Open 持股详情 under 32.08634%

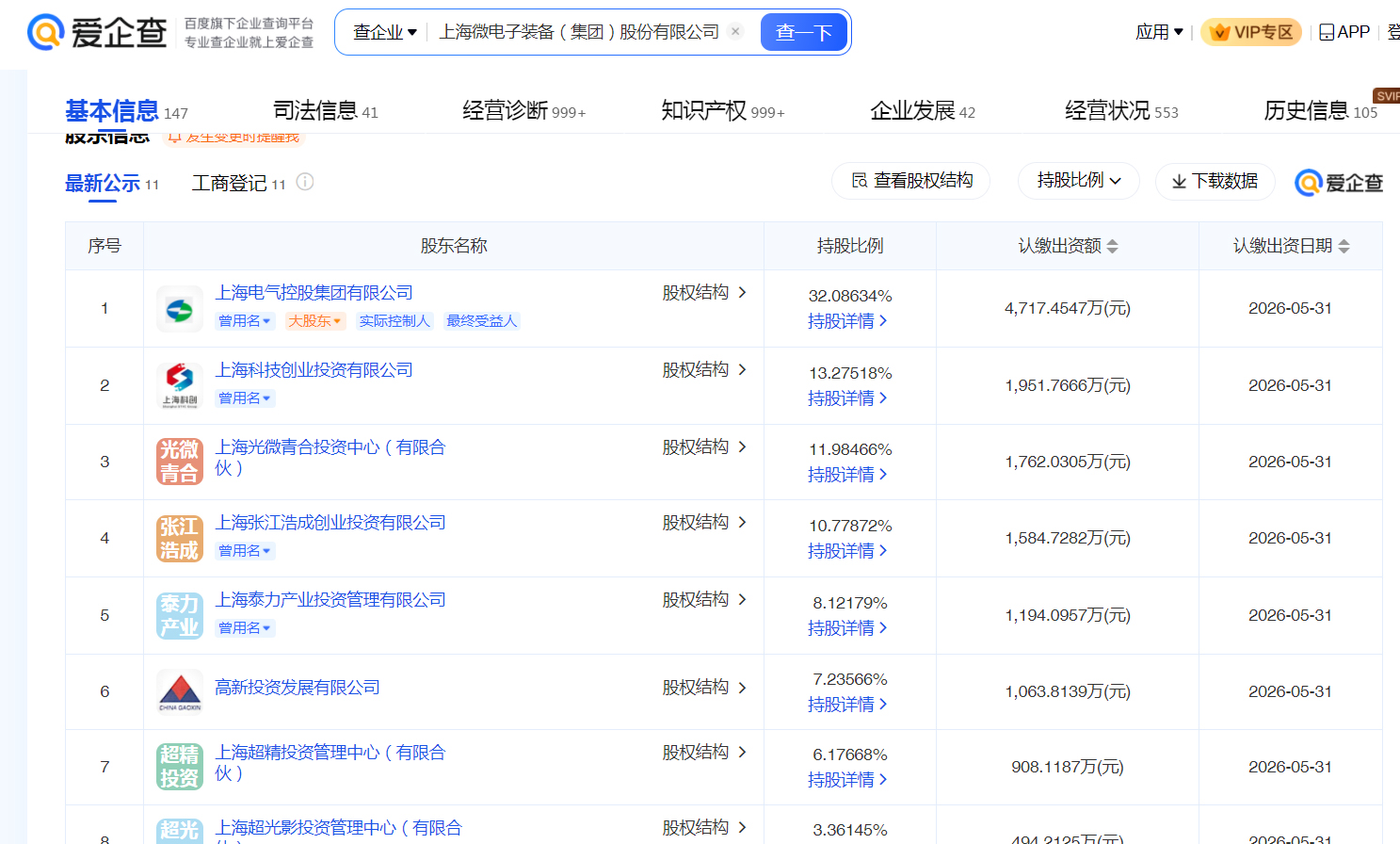click(x=847, y=321)
